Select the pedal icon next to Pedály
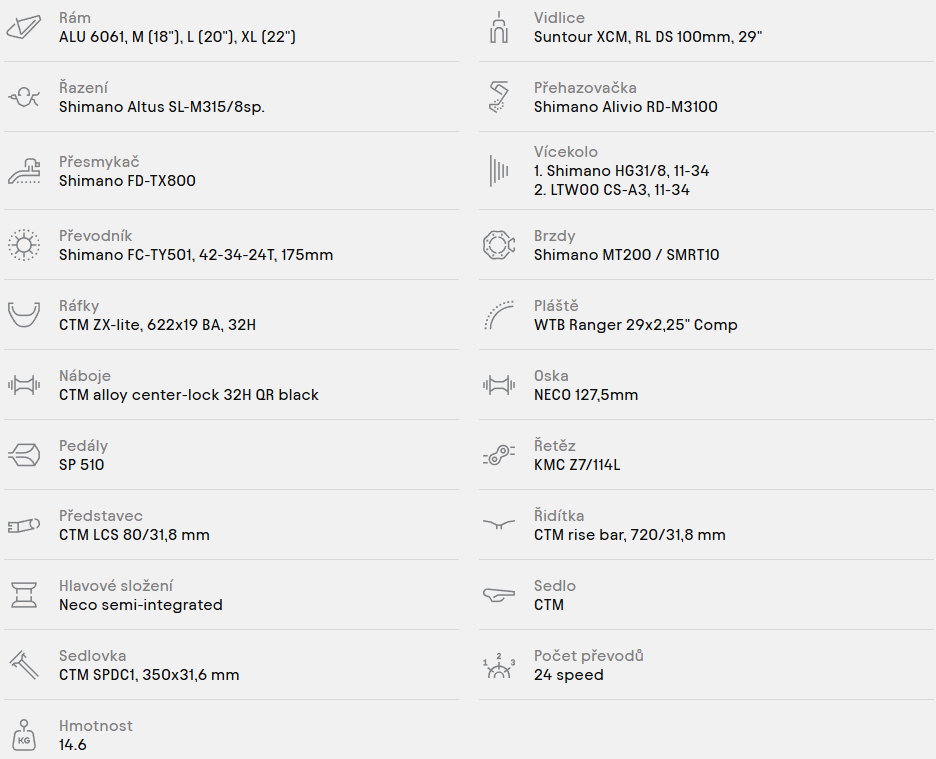 pyautogui.click(x=24, y=455)
